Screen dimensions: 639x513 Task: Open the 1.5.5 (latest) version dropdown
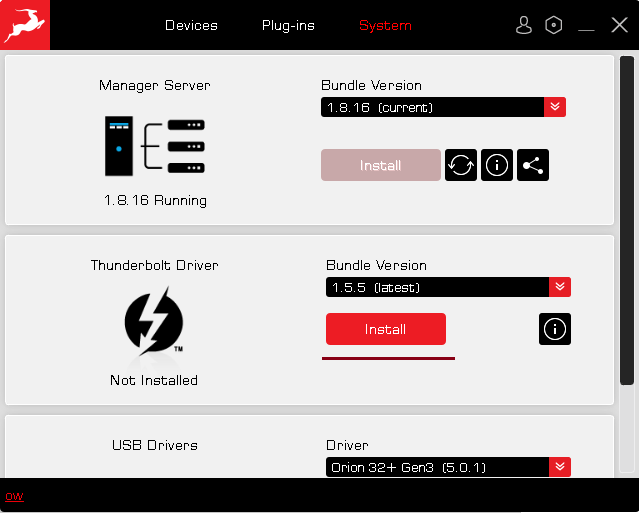click(x=448, y=287)
